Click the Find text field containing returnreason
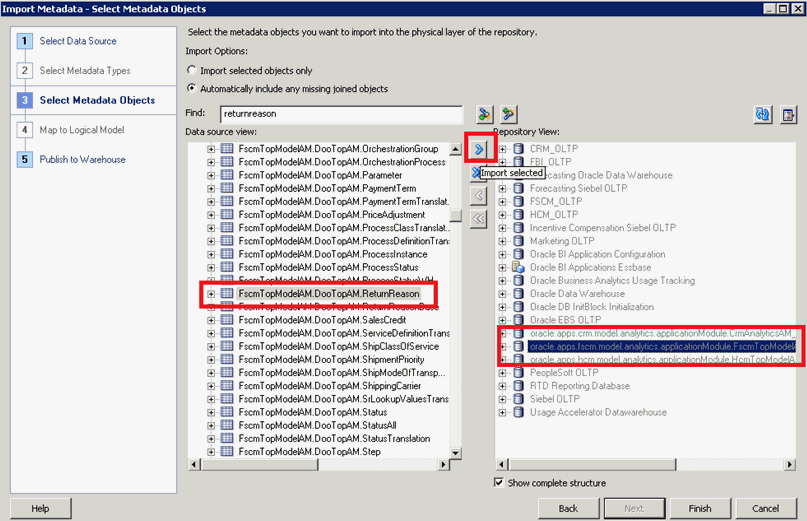The width and height of the screenshot is (807, 521). coord(341,114)
